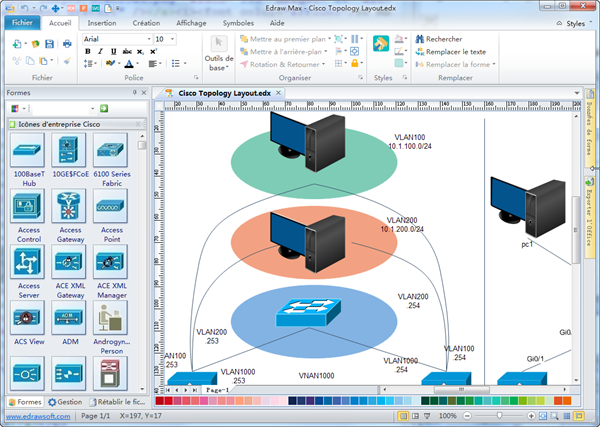Click the Cisco Topology Layout.edx document tab

tap(224, 93)
